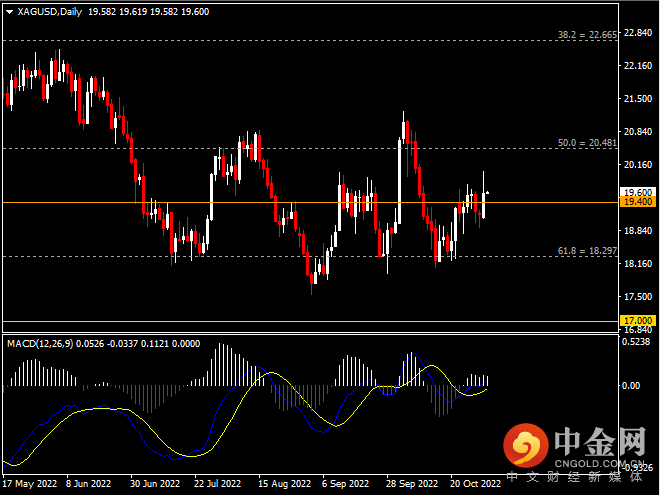
Task: Click the 0.5238 MACD axis value
Action: (x=636, y=342)
